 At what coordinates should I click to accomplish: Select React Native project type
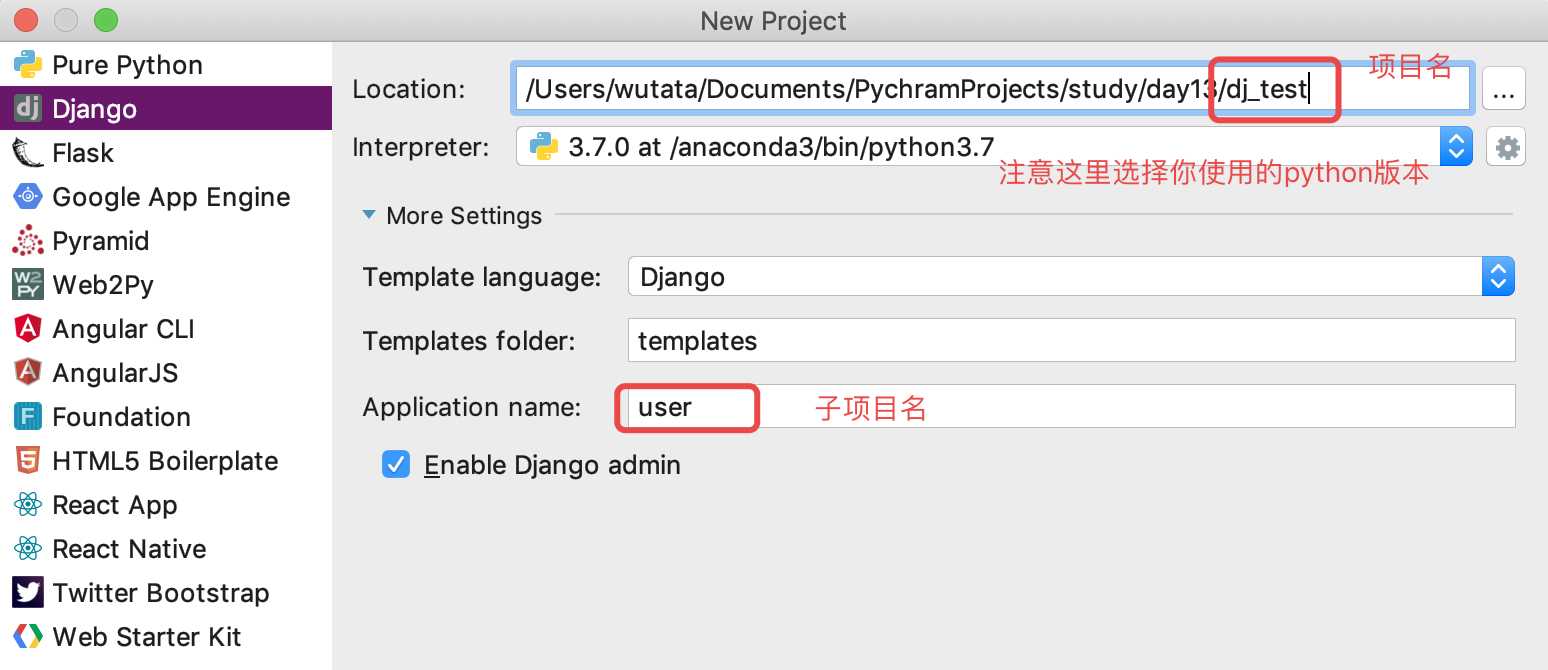(129, 549)
